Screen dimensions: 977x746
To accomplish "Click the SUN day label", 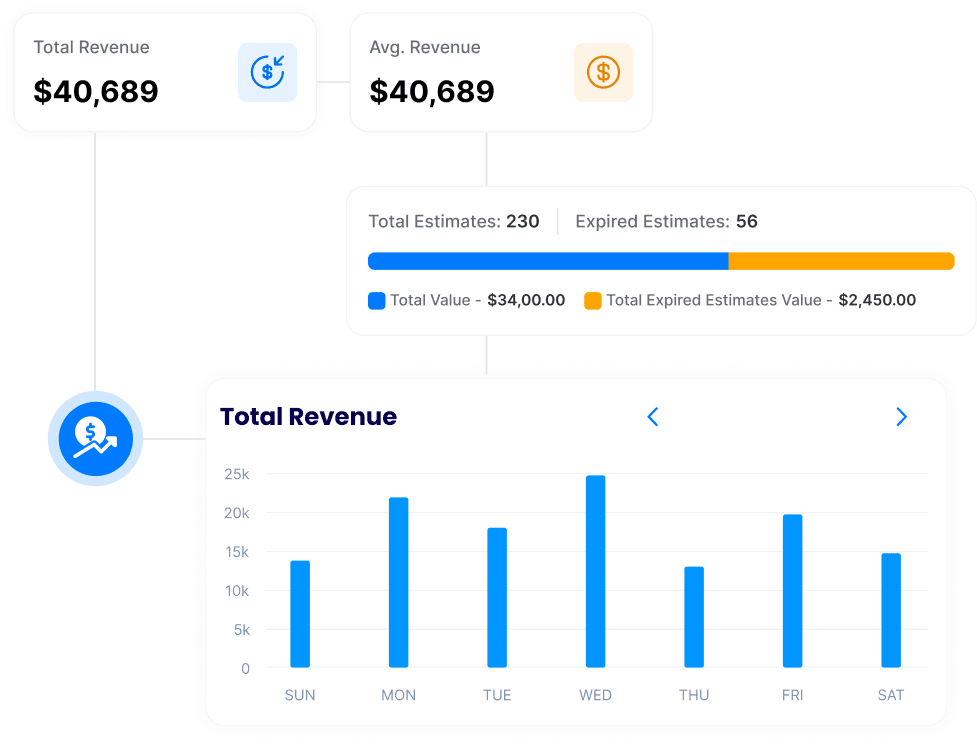I will click(x=300, y=695).
